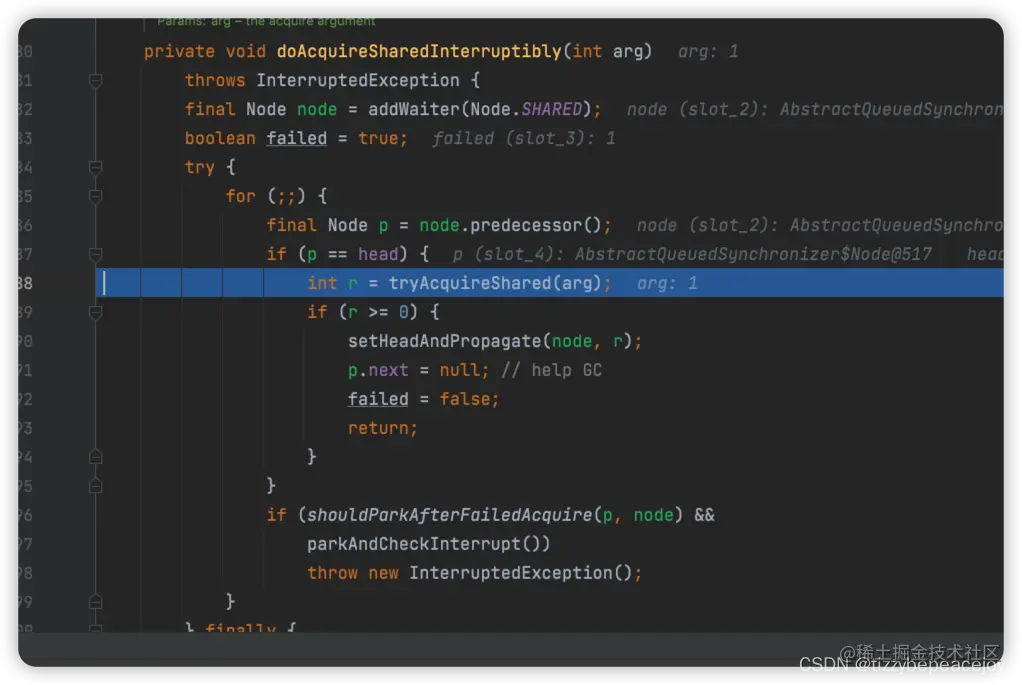Click 'private' modifier of the method
The width and height of the screenshot is (1022, 685).
point(179,51)
